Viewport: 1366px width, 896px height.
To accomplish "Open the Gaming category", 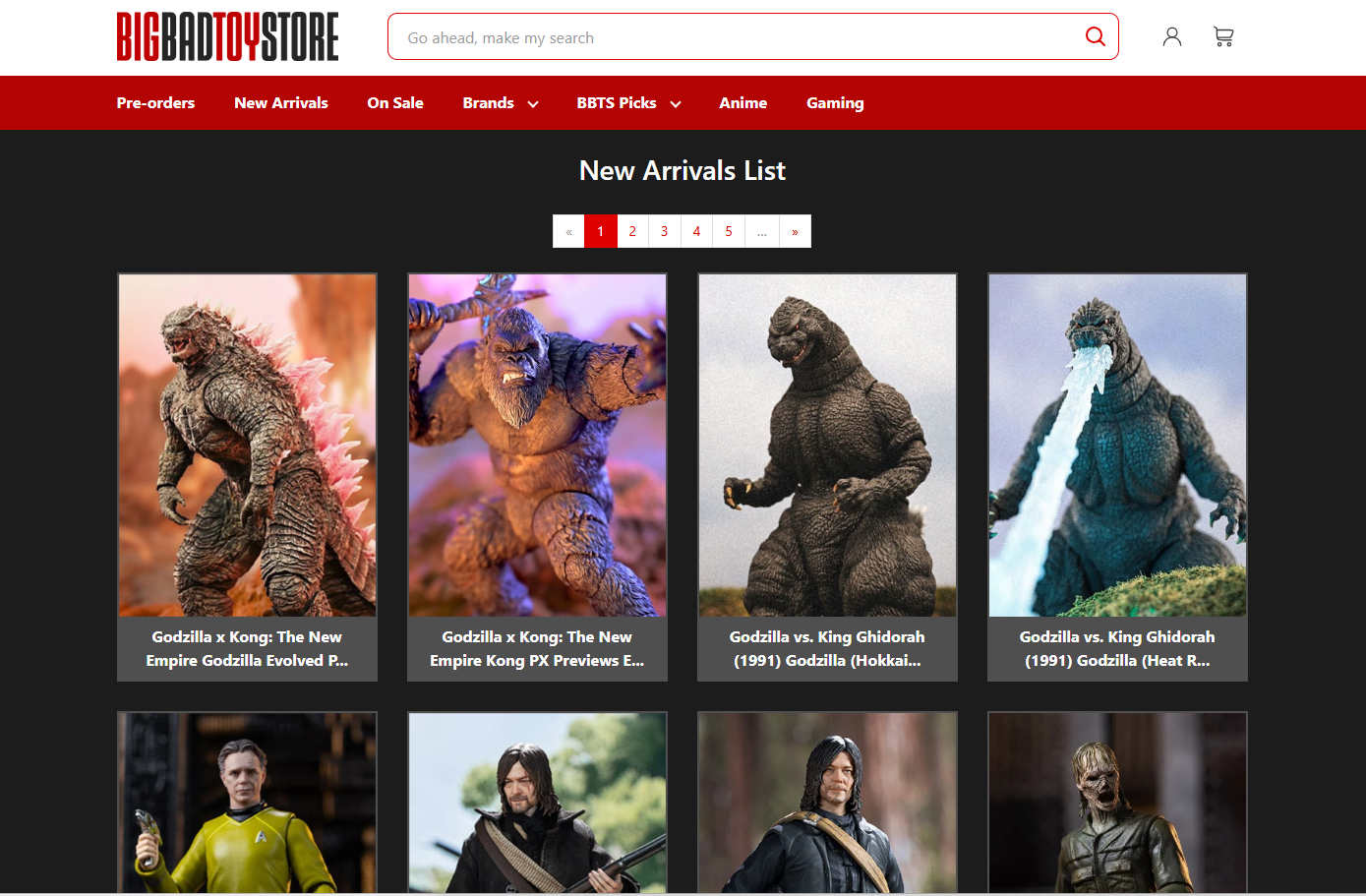I will tap(835, 102).
